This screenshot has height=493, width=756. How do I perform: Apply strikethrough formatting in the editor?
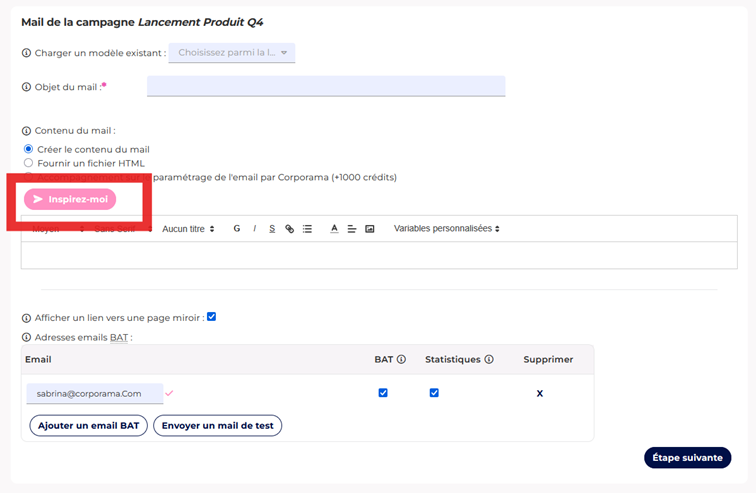click(272, 229)
